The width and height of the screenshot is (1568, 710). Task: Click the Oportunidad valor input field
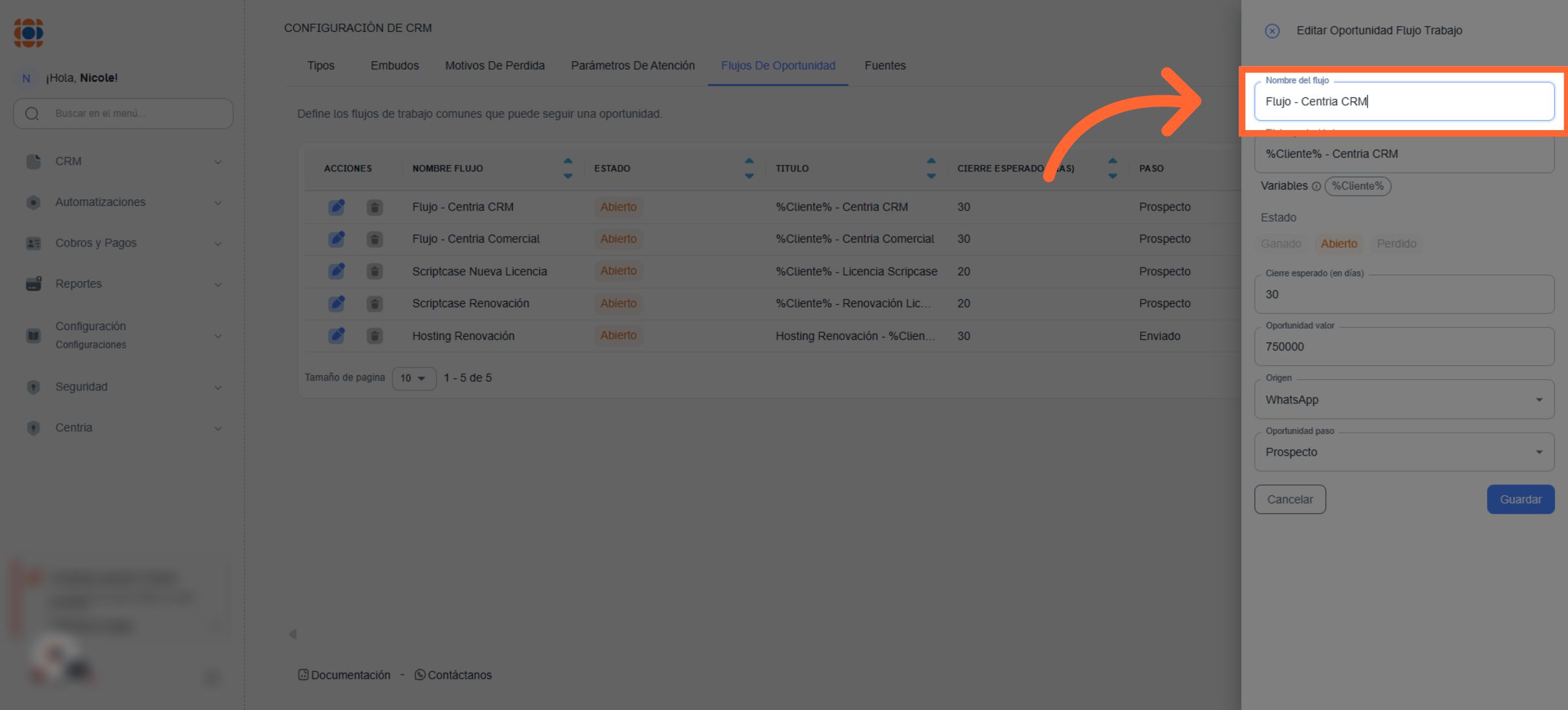click(1403, 347)
